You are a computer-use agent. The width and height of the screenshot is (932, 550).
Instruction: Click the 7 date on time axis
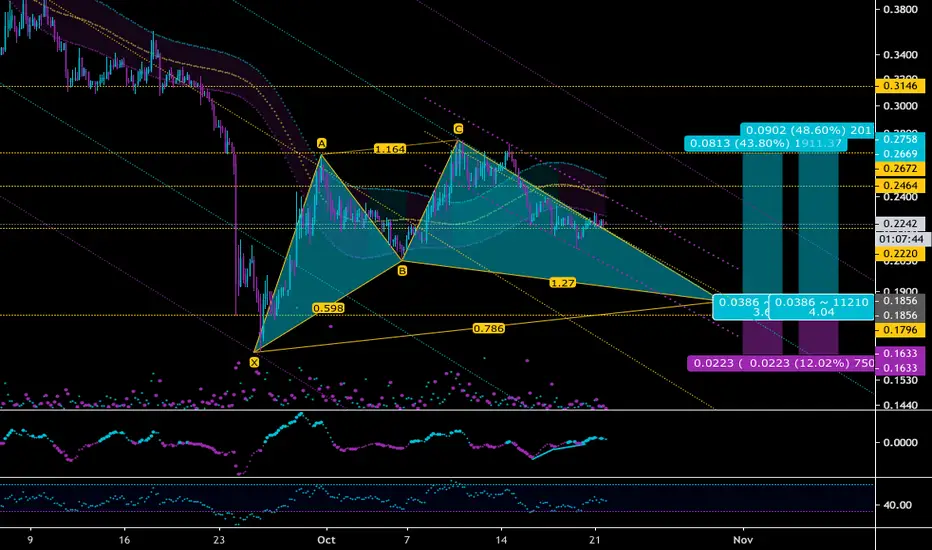407,540
